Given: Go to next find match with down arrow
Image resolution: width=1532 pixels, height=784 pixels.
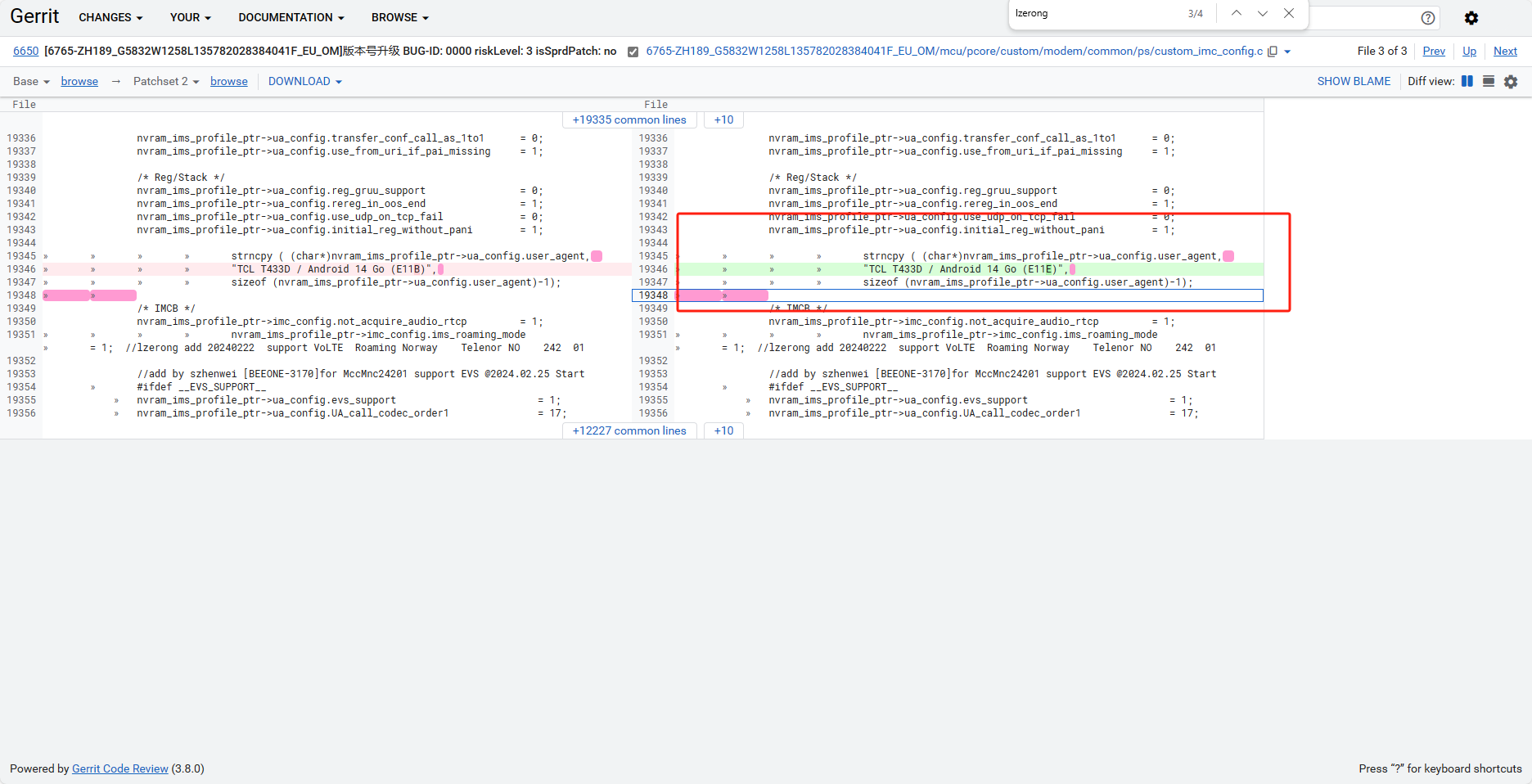Looking at the screenshot, I should 1263,13.
